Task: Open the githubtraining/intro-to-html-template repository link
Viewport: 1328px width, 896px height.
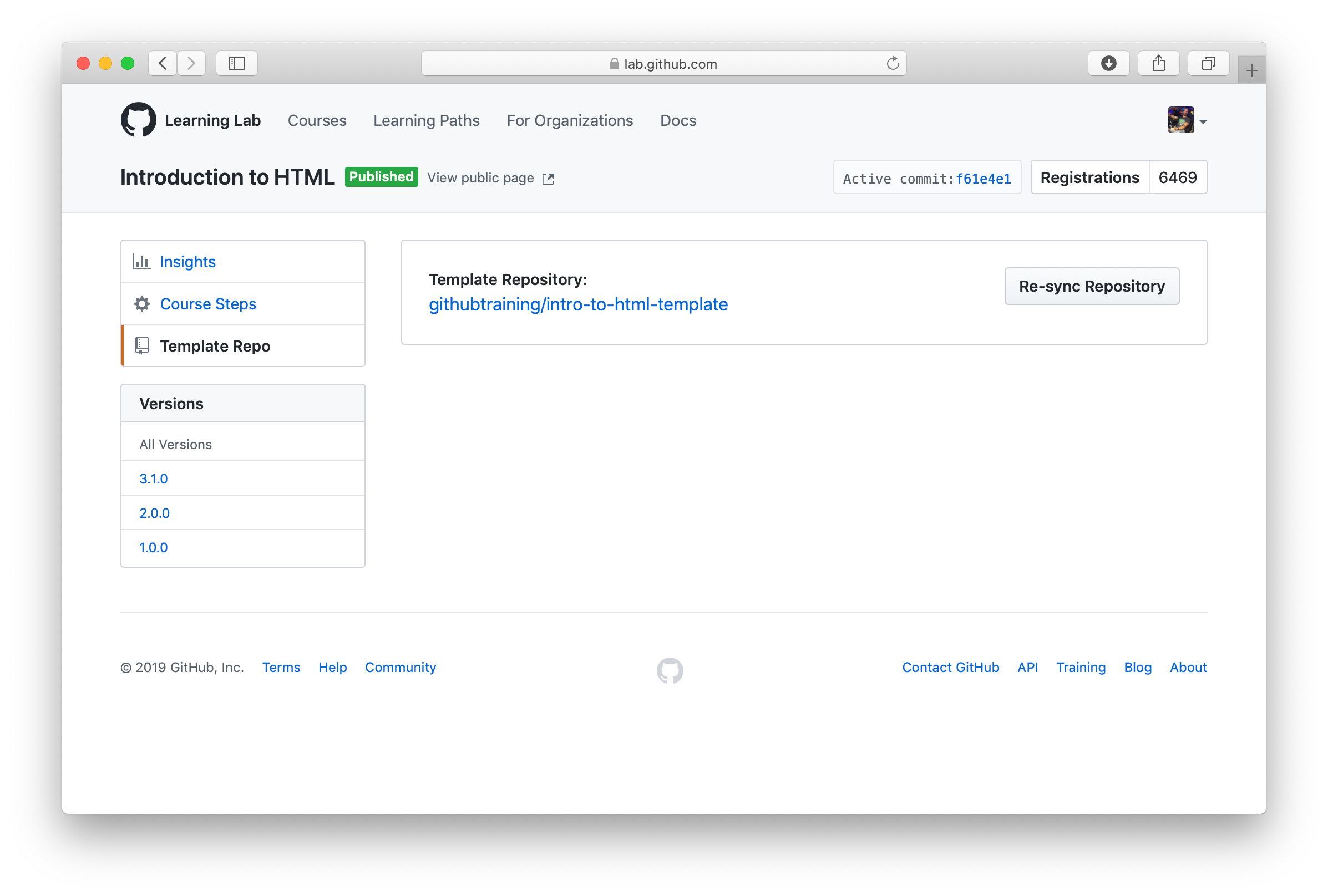Action: (578, 304)
